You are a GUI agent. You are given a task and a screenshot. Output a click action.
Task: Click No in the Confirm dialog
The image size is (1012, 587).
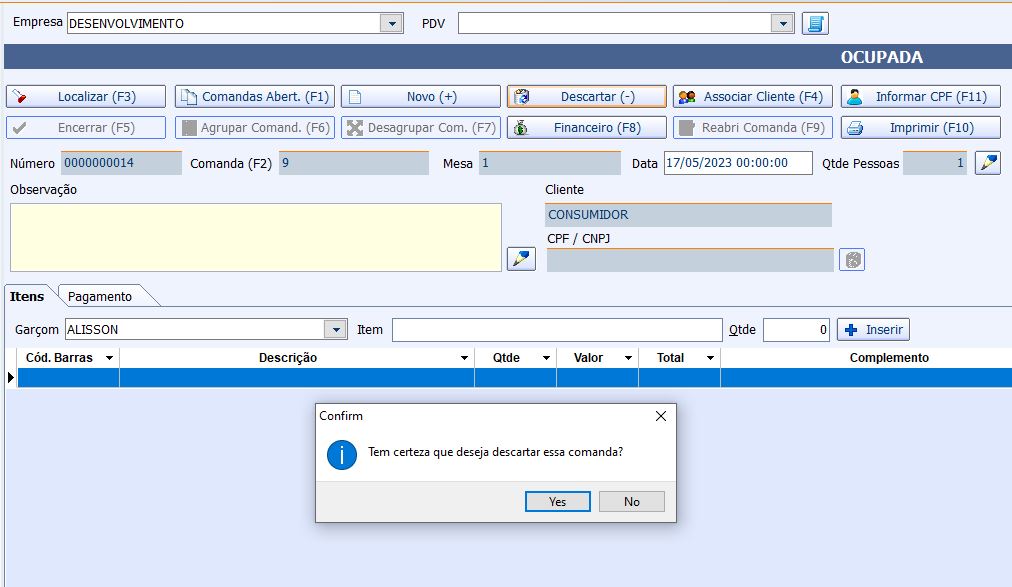[631, 501]
